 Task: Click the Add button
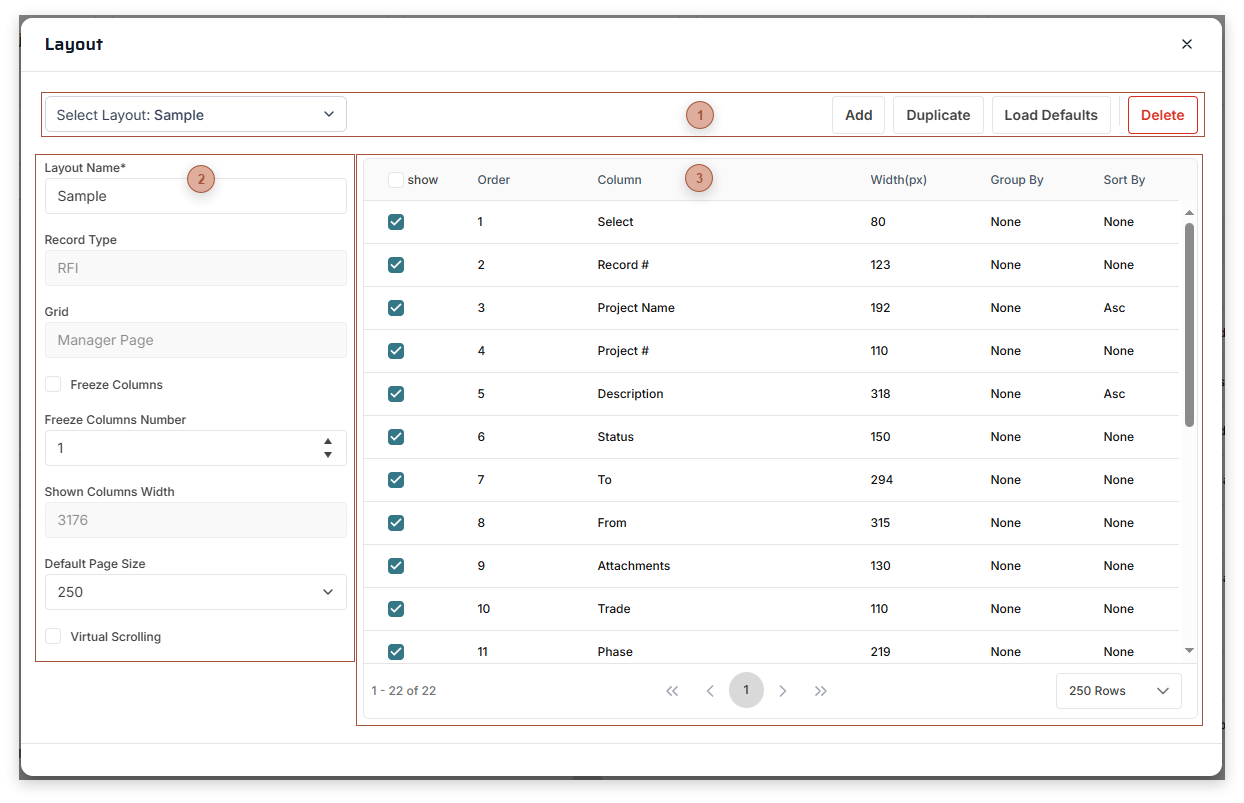[x=858, y=114]
